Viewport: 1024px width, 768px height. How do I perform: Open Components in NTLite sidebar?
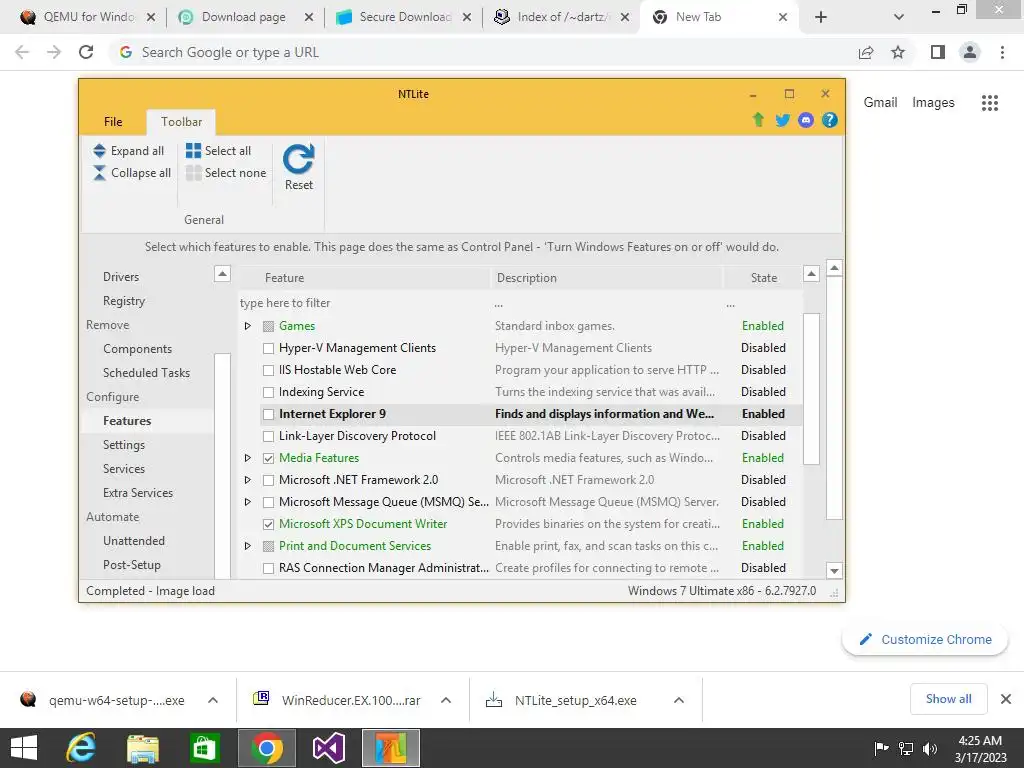137,349
